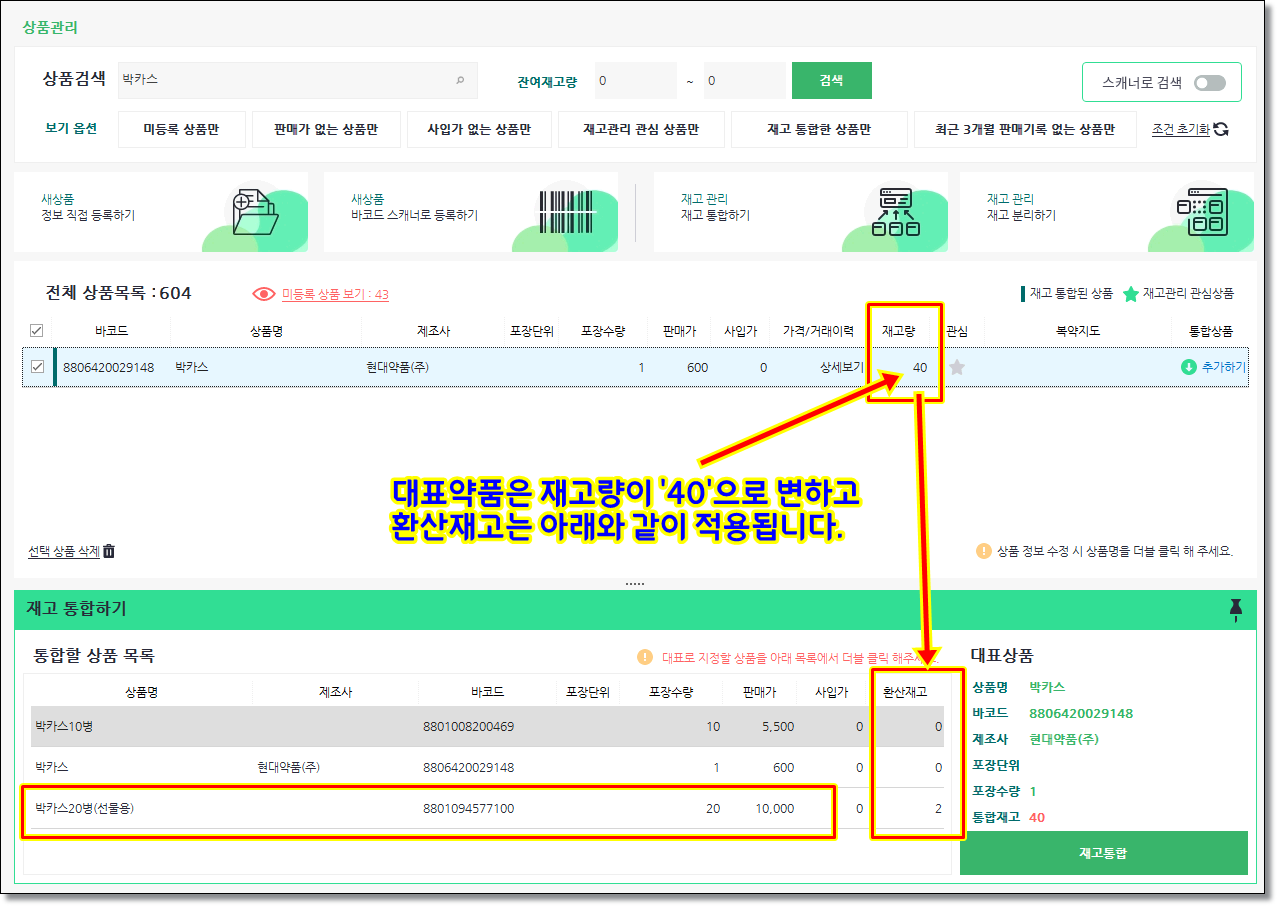Click 추가하기 in the 통합상품 column

coord(1214,367)
